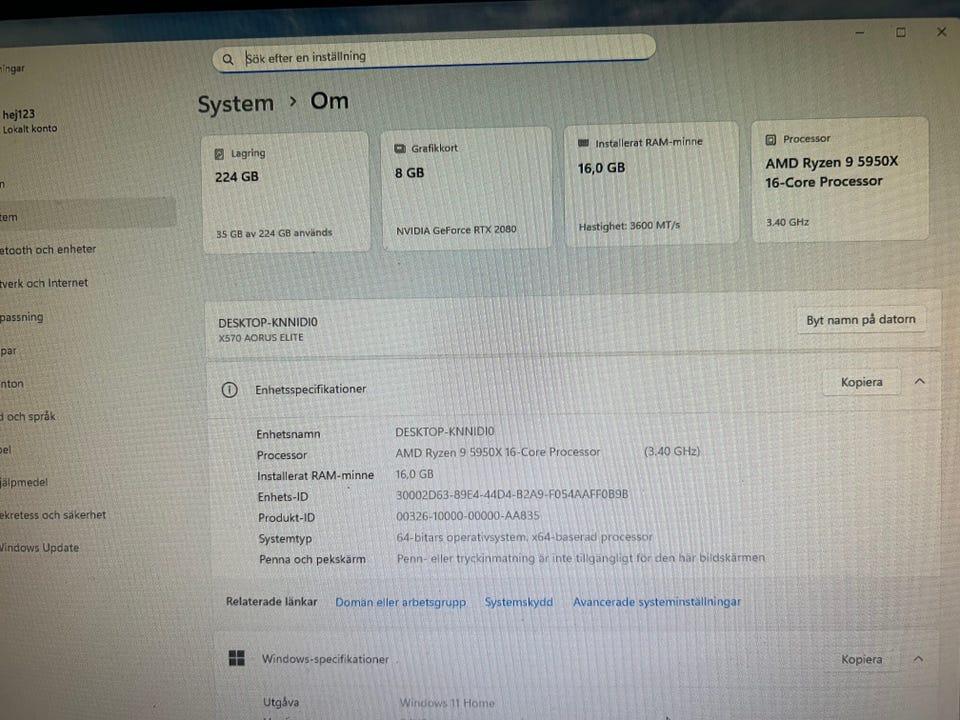Open 'Domän eller arbetsgrupp' link
Image resolution: width=960 pixels, height=720 pixels.
[x=400, y=602]
